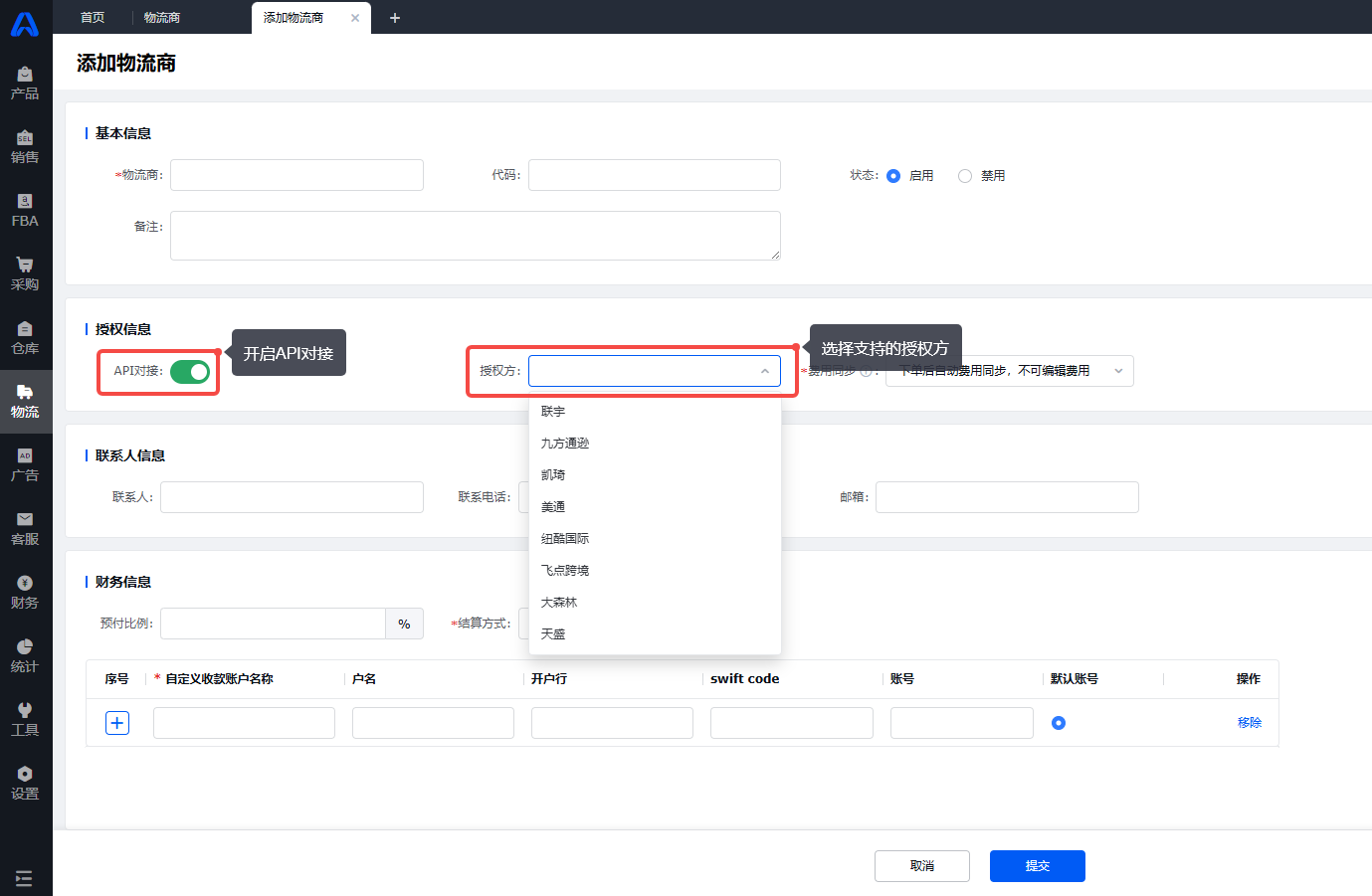Open 设置 (Settings) sidebar icon

click(25, 783)
